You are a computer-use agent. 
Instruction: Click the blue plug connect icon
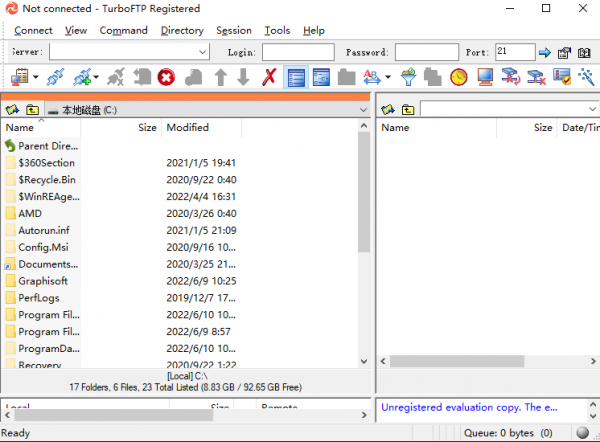pos(55,77)
